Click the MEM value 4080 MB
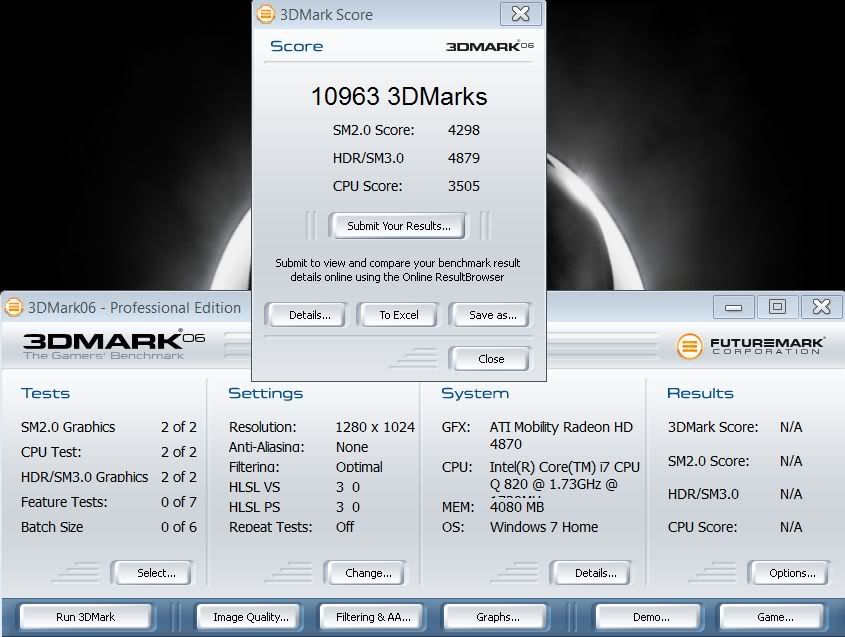The width and height of the screenshot is (845, 637). pyautogui.click(x=517, y=507)
